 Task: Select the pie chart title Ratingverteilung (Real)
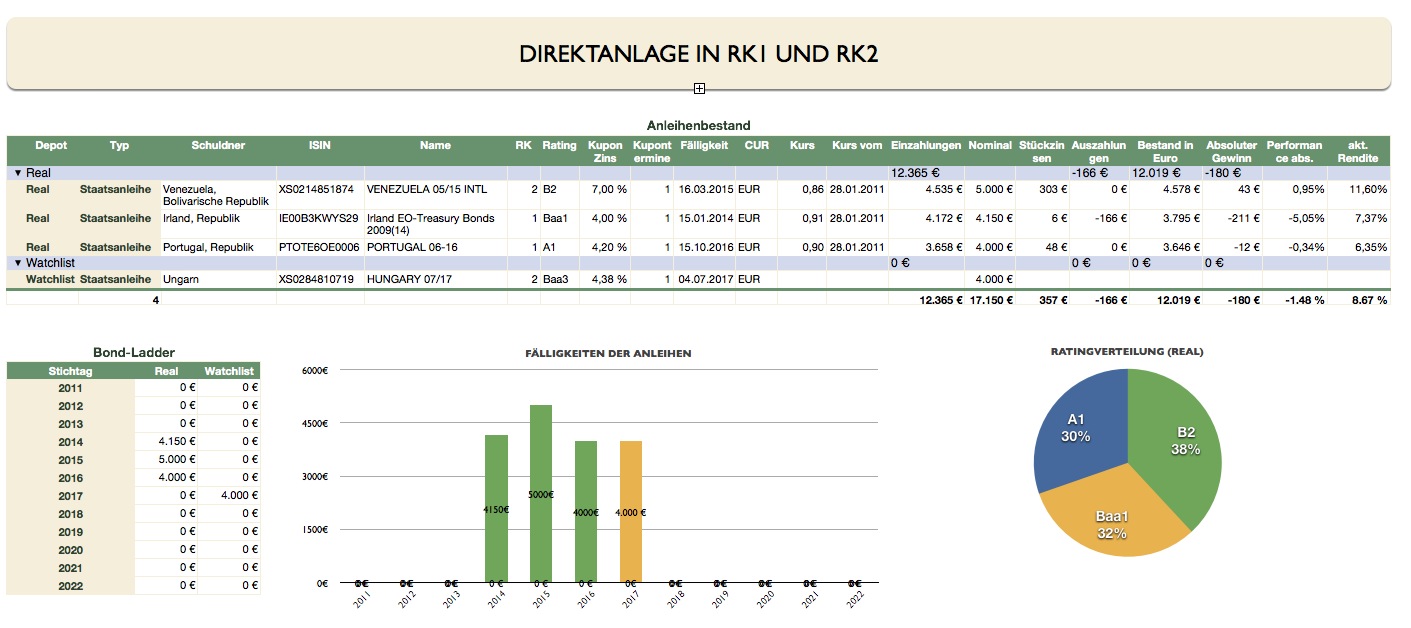(x=1127, y=352)
